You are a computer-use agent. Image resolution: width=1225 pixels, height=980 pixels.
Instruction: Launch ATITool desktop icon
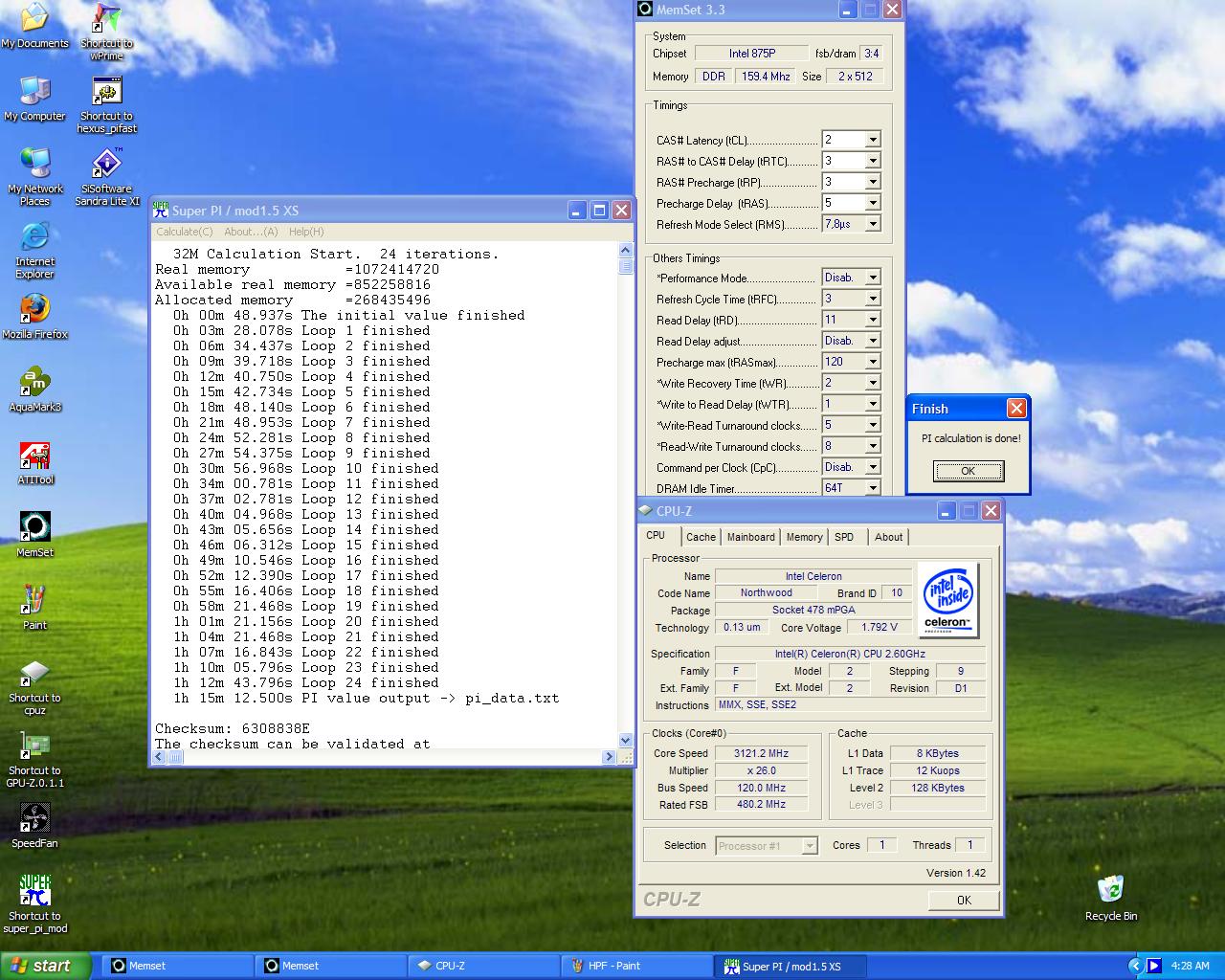(34, 462)
